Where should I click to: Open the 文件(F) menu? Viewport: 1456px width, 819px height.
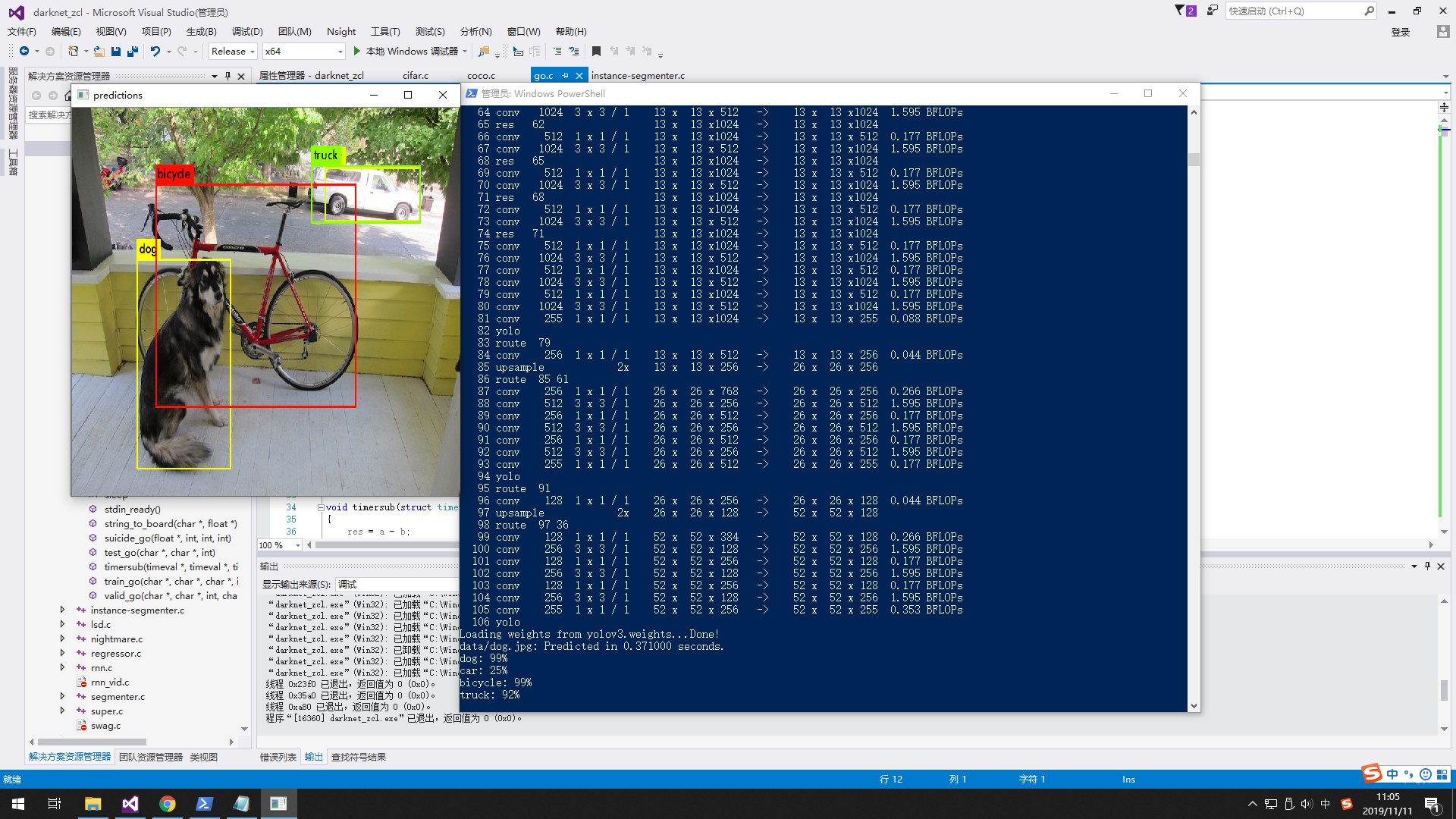click(x=22, y=31)
